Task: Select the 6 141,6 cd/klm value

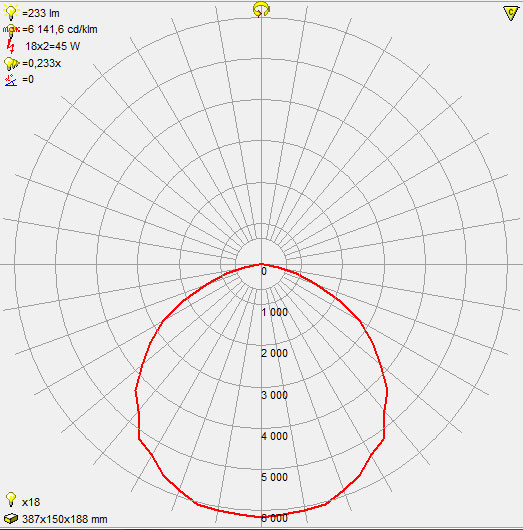Action: [60, 29]
